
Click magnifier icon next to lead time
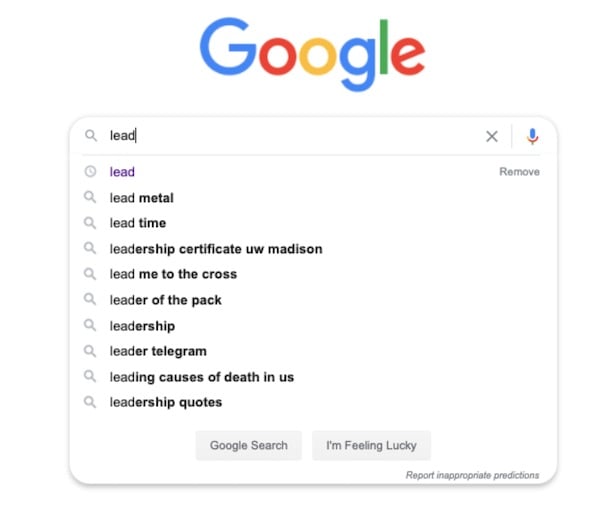(x=90, y=223)
